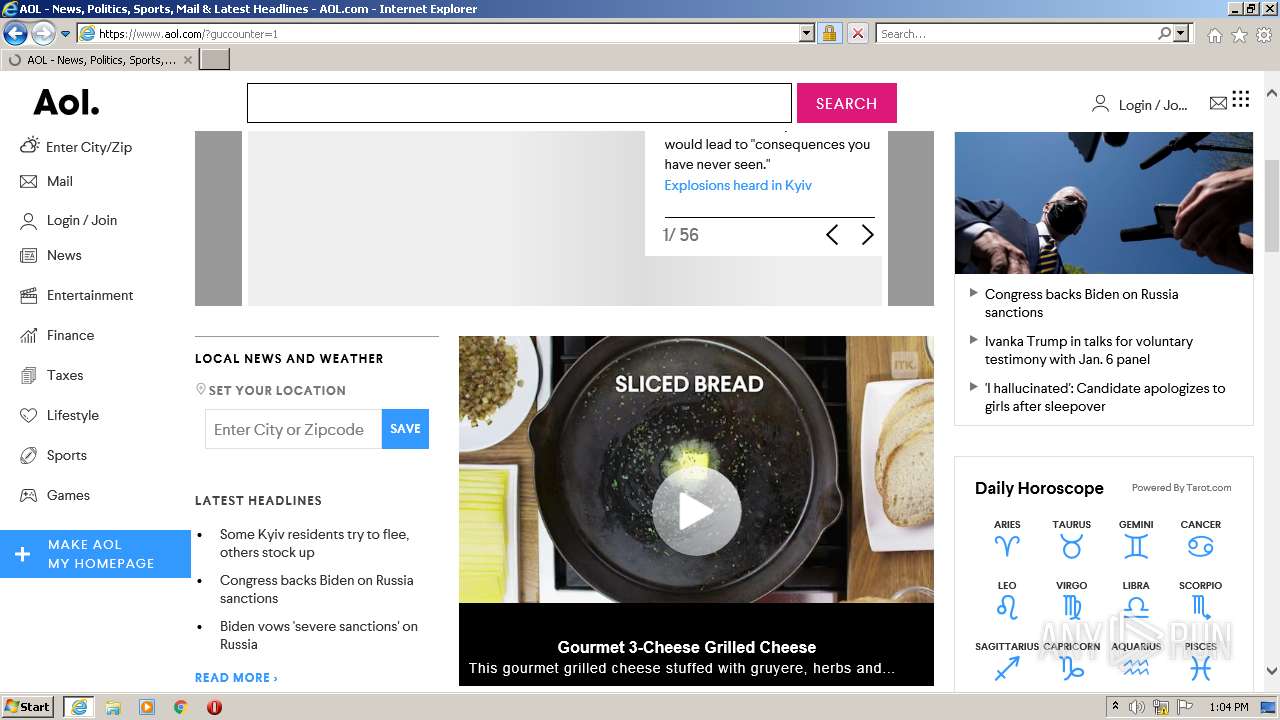Image resolution: width=1280 pixels, height=720 pixels.
Task: Show hidden tray icons arrow
Action: click(x=1115, y=707)
